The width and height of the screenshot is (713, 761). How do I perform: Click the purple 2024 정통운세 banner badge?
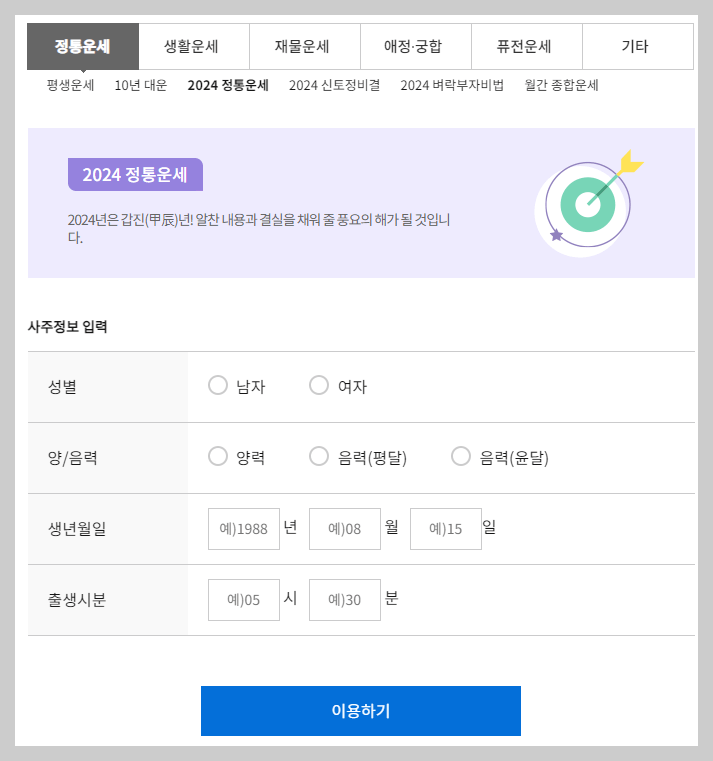[135, 175]
